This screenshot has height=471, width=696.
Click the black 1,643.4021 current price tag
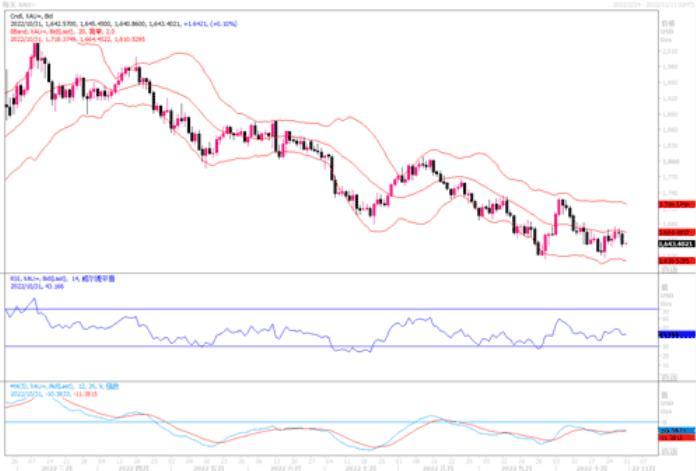(x=675, y=243)
